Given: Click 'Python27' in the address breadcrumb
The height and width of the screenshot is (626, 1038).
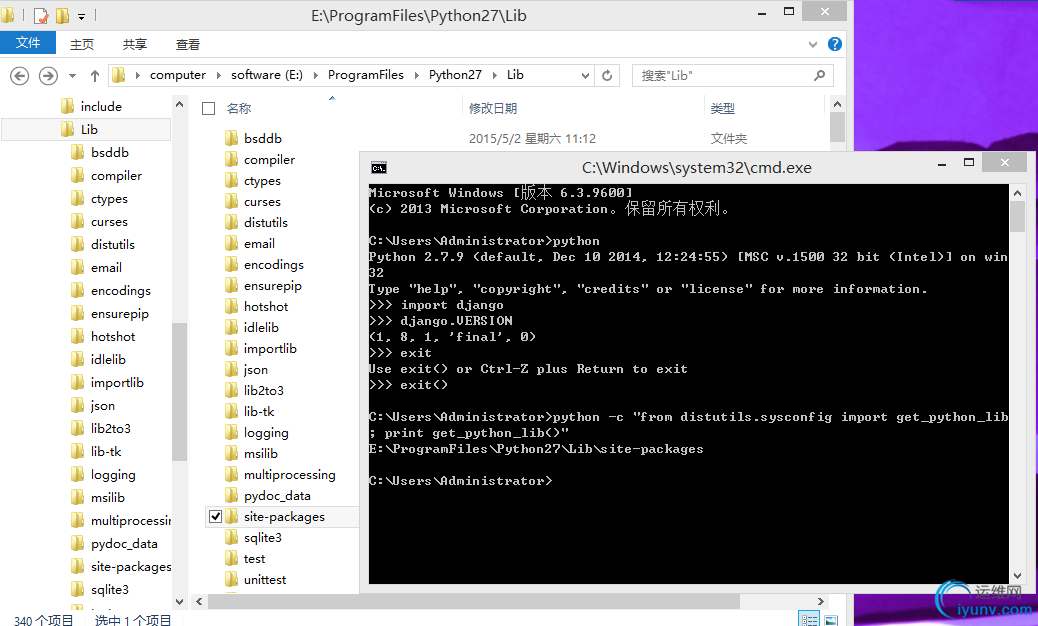Looking at the screenshot, I should pyautogui.click(x=455, y=75).
